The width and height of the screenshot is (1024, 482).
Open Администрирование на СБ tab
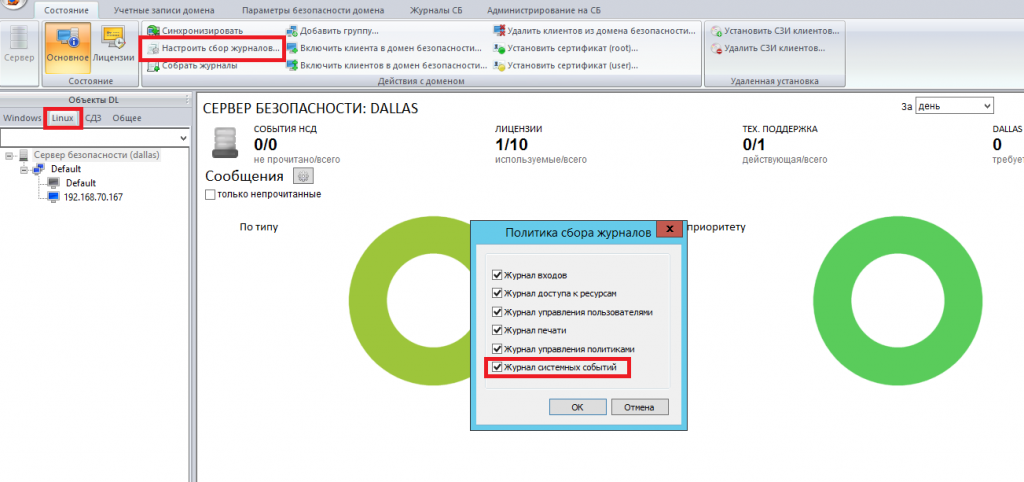(544, 10)
